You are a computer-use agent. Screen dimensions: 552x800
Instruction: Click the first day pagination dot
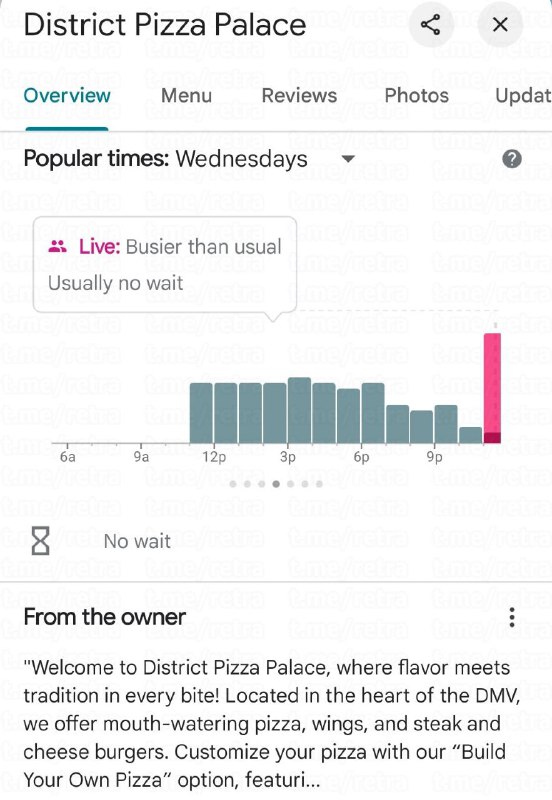click(233, 484)
